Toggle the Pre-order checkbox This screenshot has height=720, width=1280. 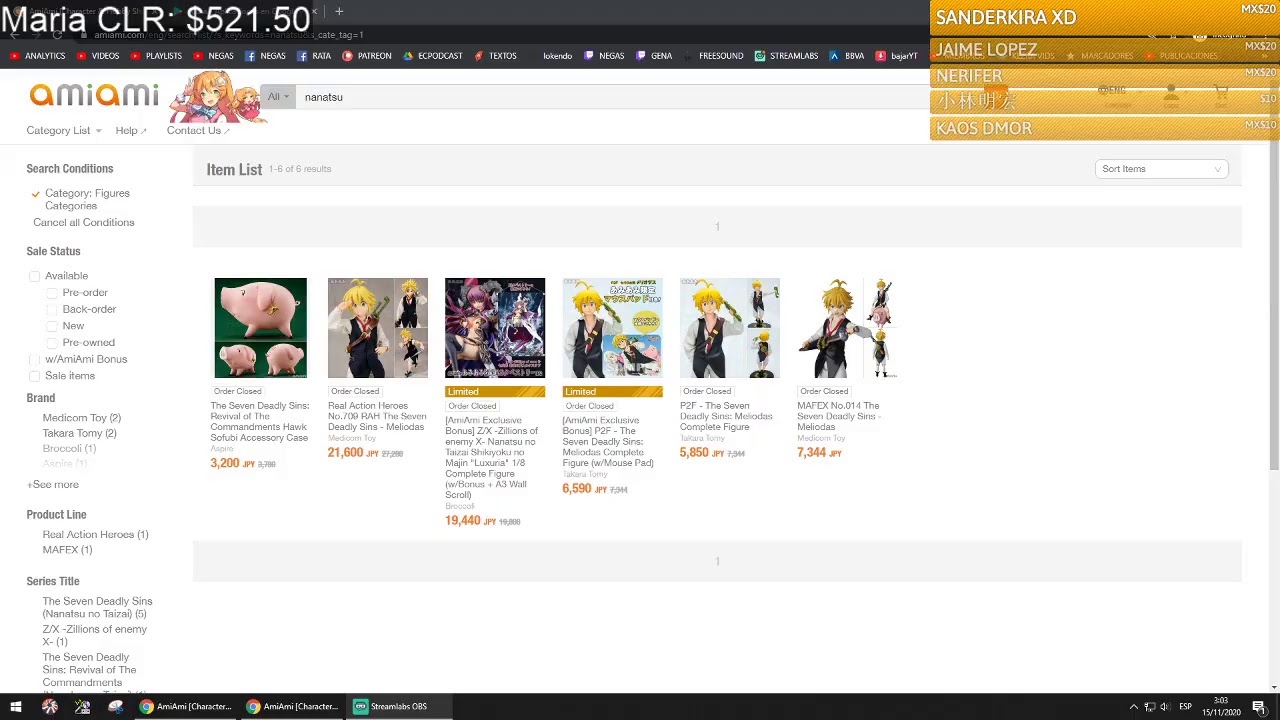52,293
